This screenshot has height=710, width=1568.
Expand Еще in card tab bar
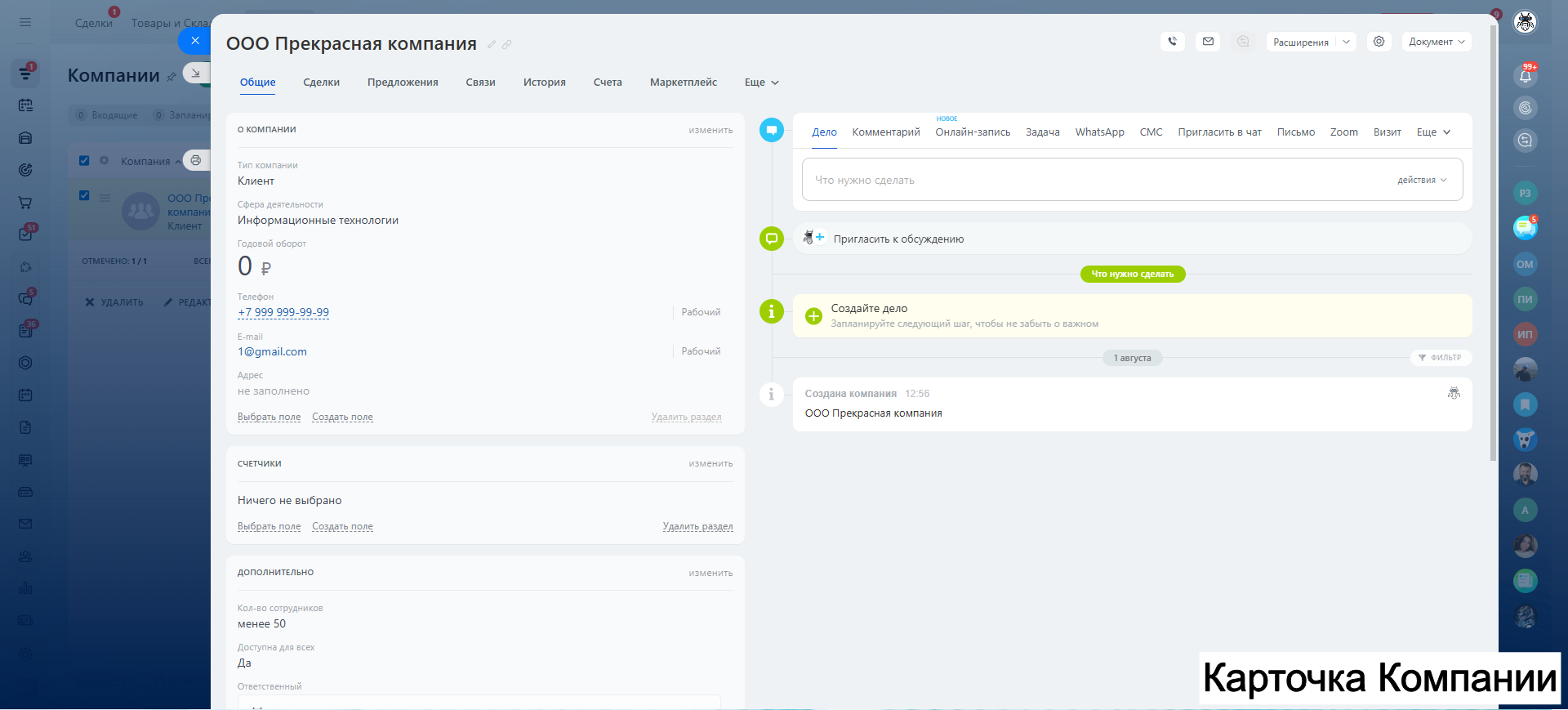pos(761,83)
